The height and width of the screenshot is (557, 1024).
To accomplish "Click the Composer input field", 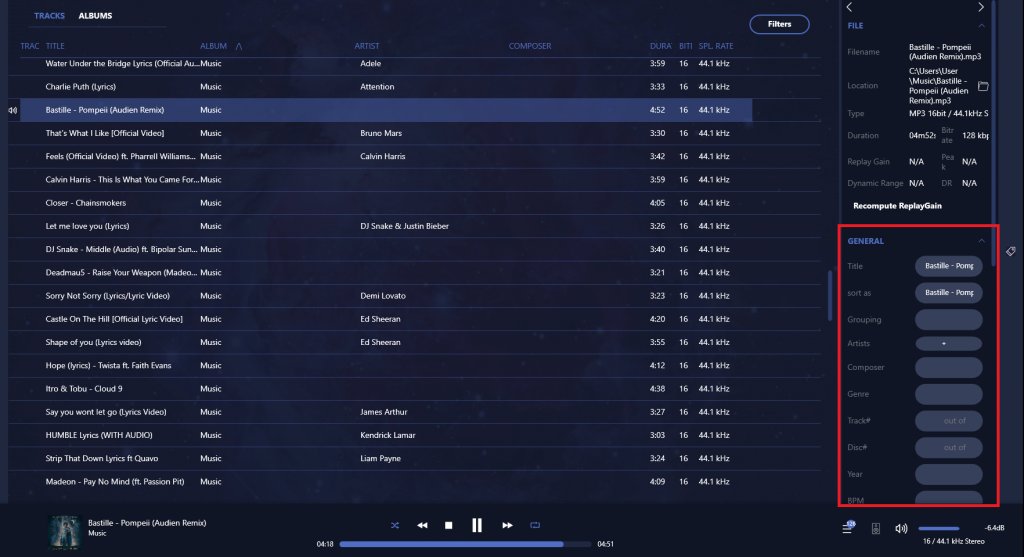I will [948, 367].
